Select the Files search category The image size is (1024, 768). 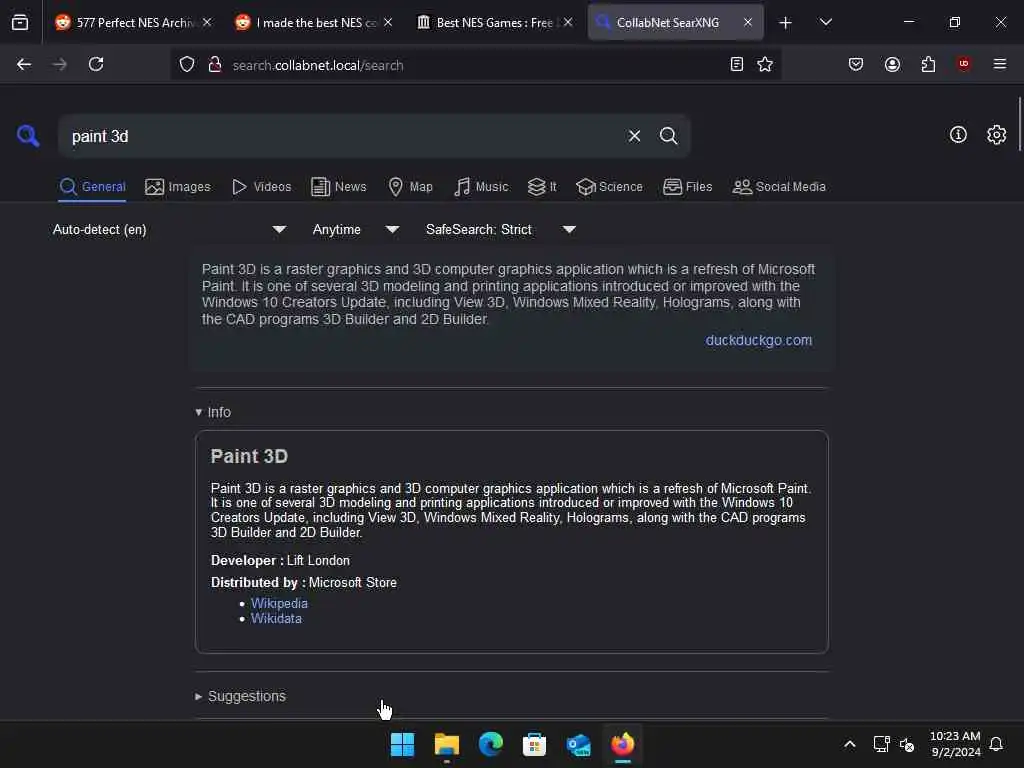pos(687,187)
